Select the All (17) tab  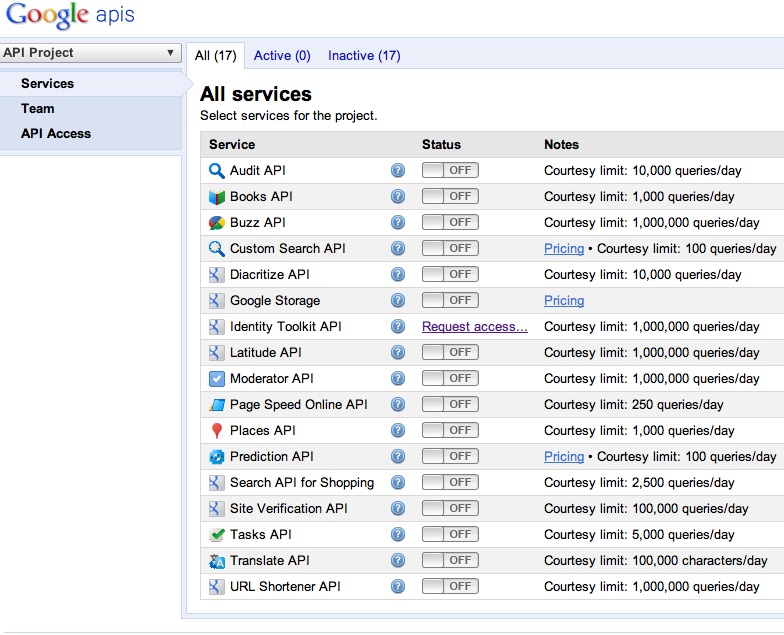pyautogui.click(x=216, y=56)
